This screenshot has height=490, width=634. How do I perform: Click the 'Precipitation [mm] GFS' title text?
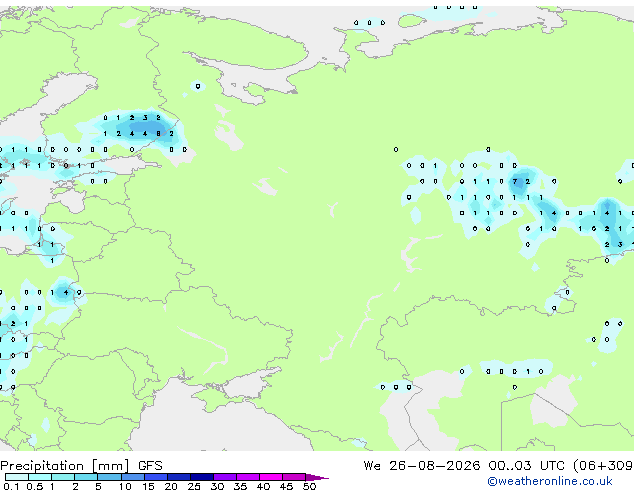[x=81, y=466]
